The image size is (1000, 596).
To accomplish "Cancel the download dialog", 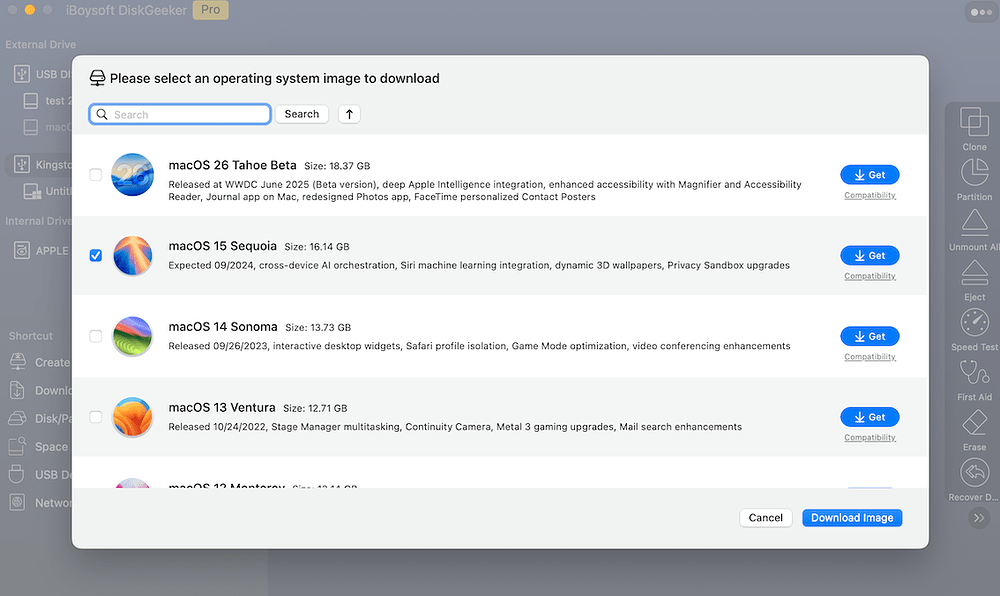I will [765, 517].
